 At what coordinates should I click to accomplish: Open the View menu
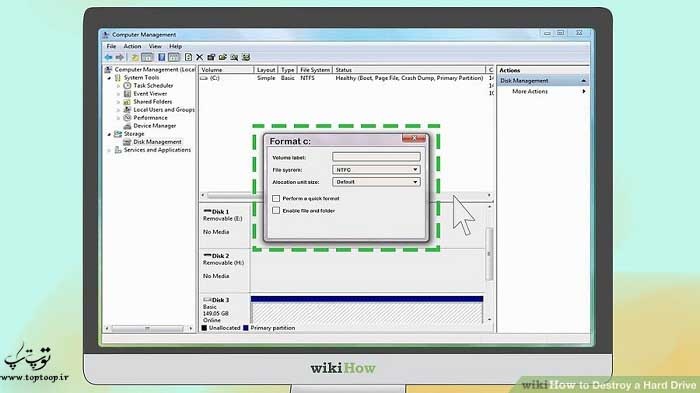pyautogui.click(x=155, y=46)
